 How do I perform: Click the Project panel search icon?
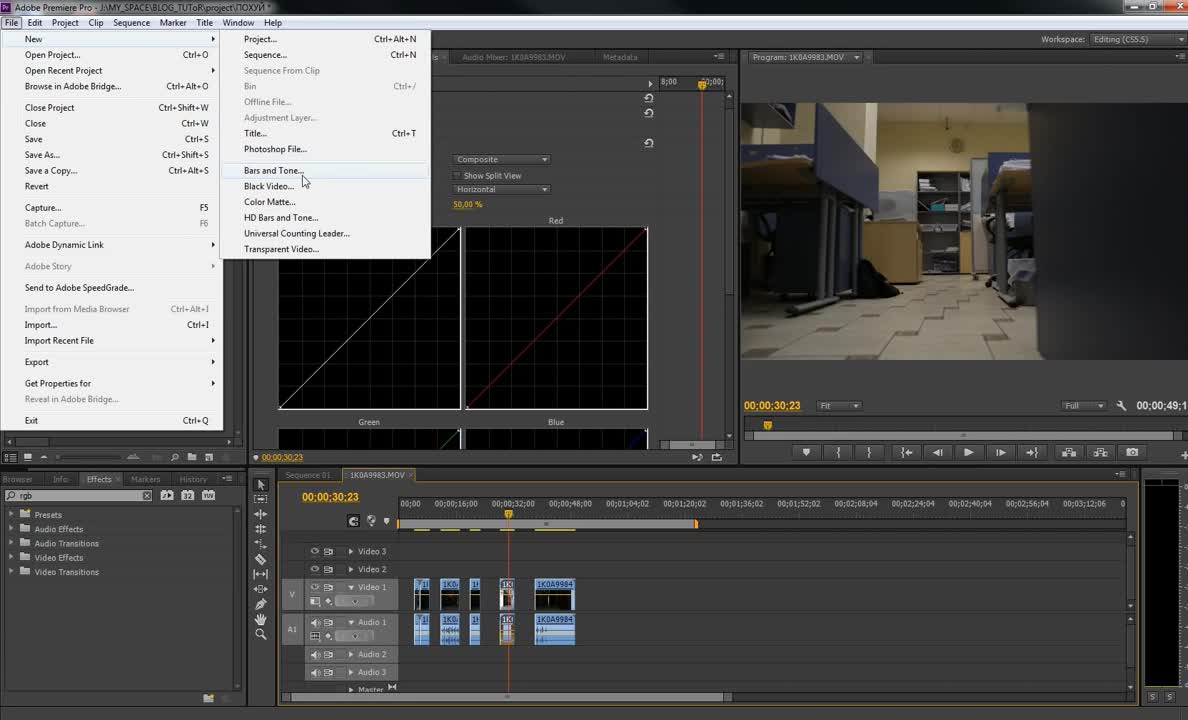tap(175, 457)
